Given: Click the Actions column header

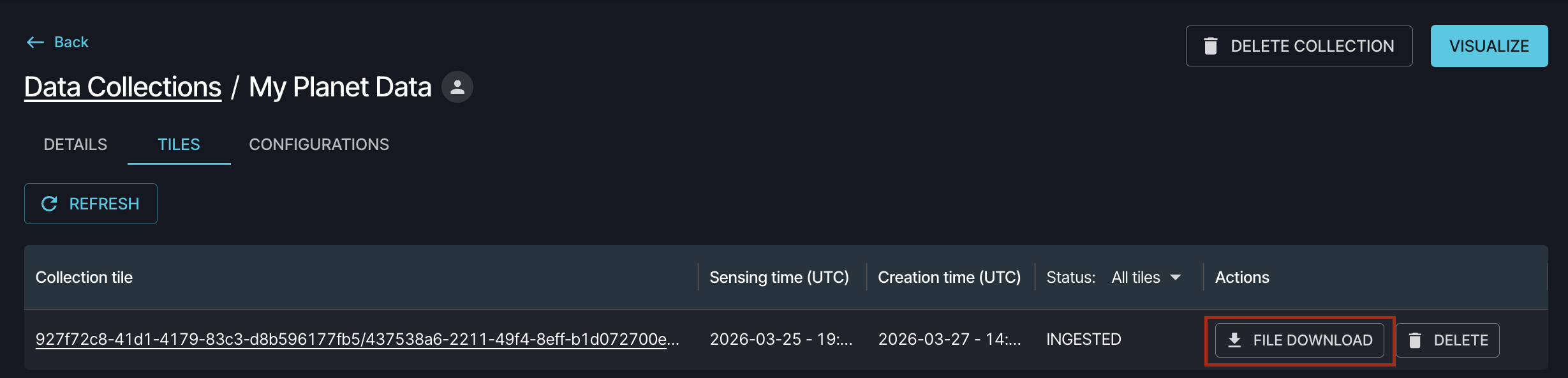Looking at the screenshot, I should pyautogui.click(x=1242, y=277).
